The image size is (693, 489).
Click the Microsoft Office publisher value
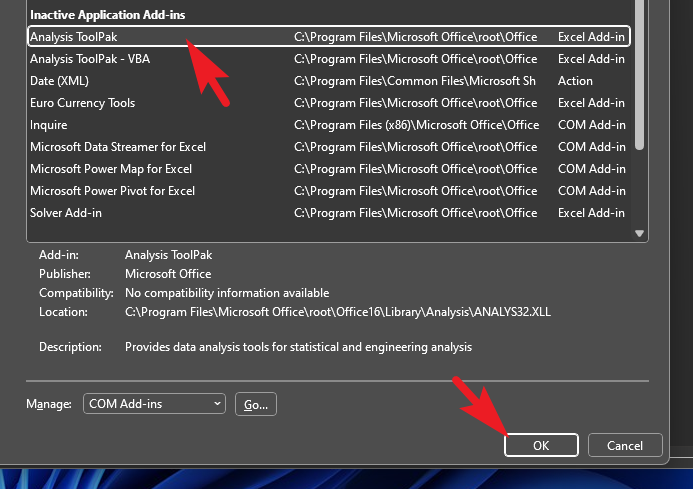[x=168, y=274]
